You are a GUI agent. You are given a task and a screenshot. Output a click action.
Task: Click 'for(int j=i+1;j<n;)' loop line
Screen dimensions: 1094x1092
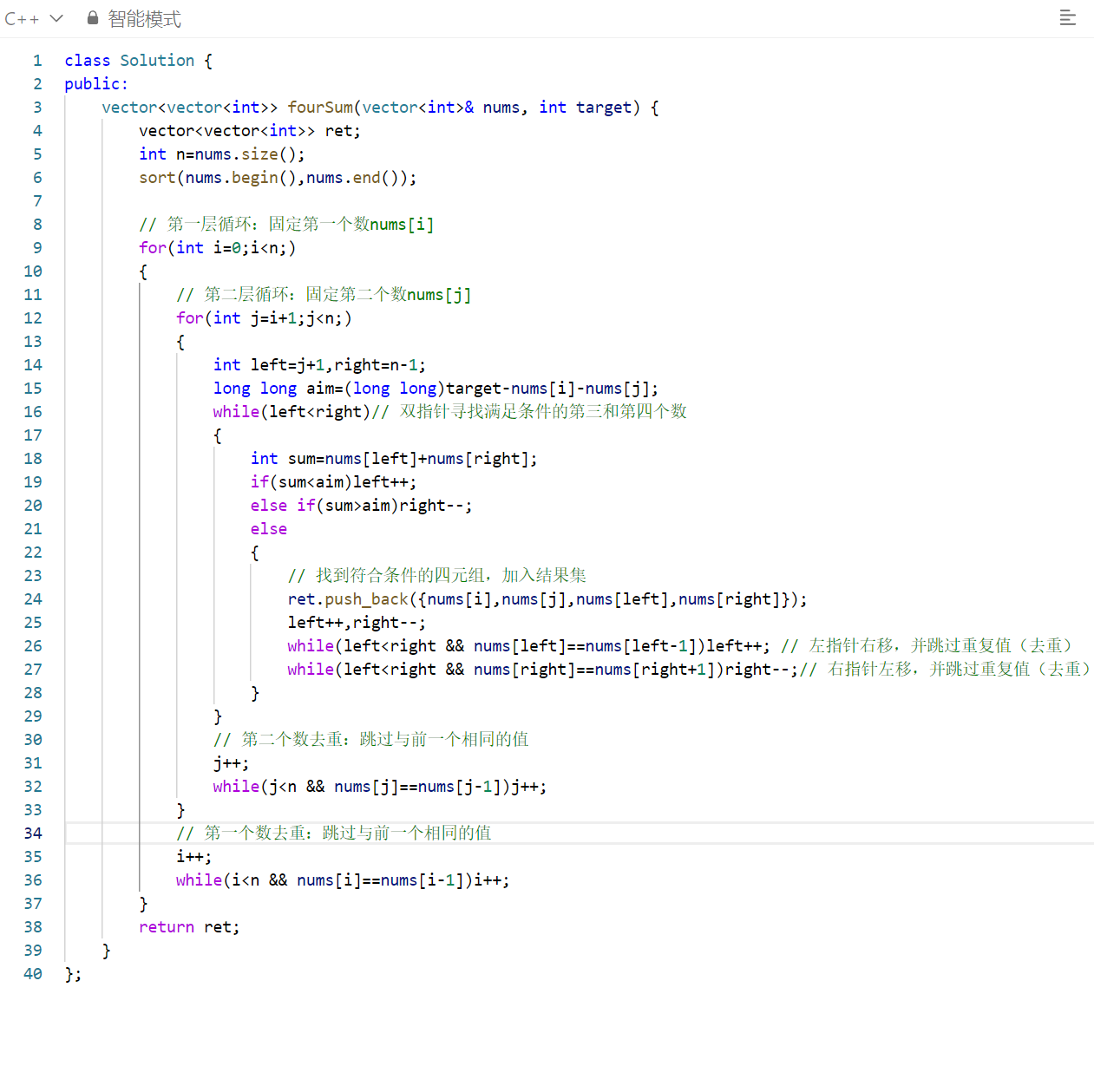click(x=264, y=318)
